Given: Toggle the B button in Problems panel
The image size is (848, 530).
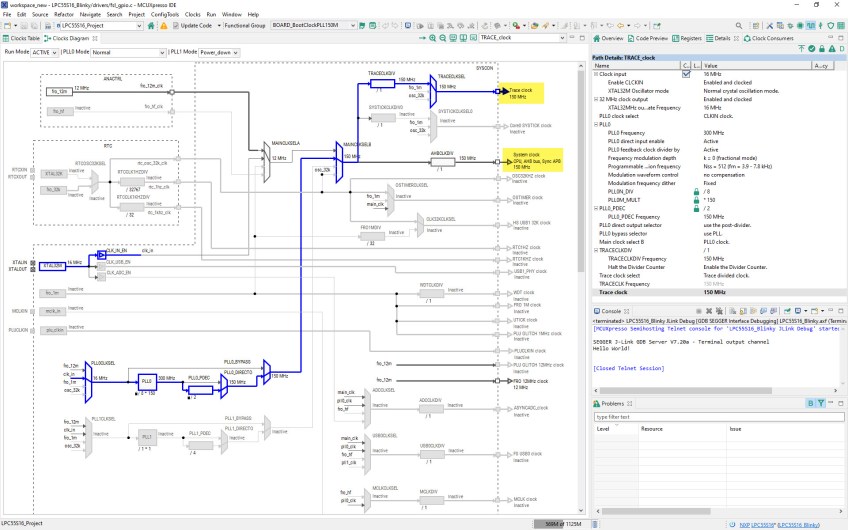Looking at the screenshot, I should [808, 403].
